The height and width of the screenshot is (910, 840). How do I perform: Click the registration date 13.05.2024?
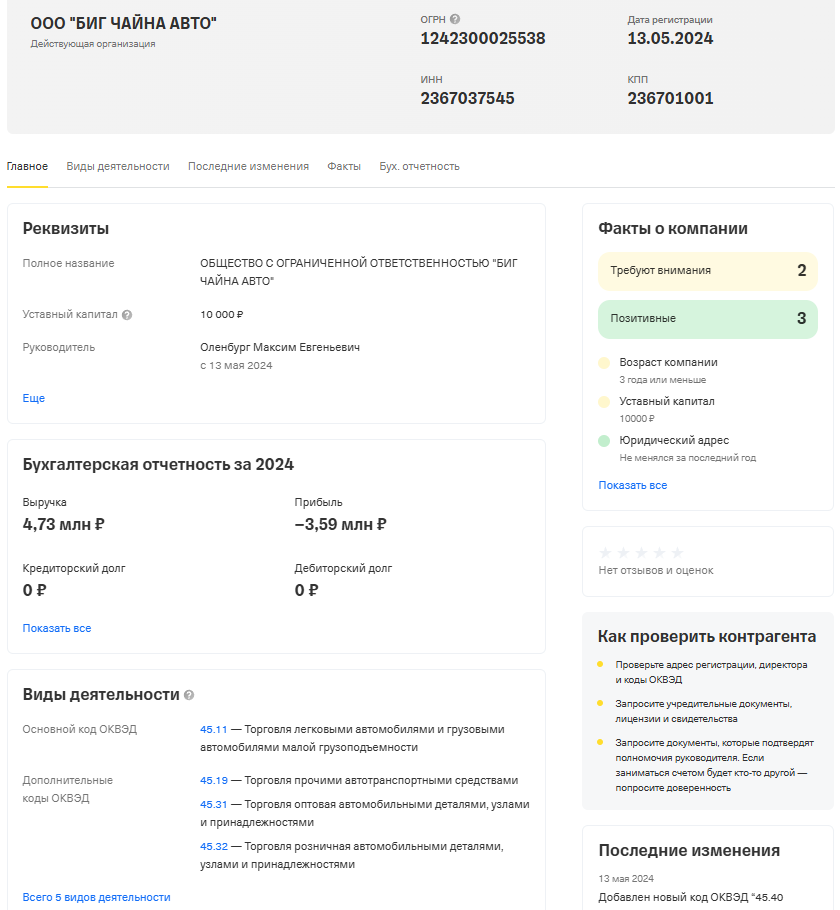(x=670, y=39)
